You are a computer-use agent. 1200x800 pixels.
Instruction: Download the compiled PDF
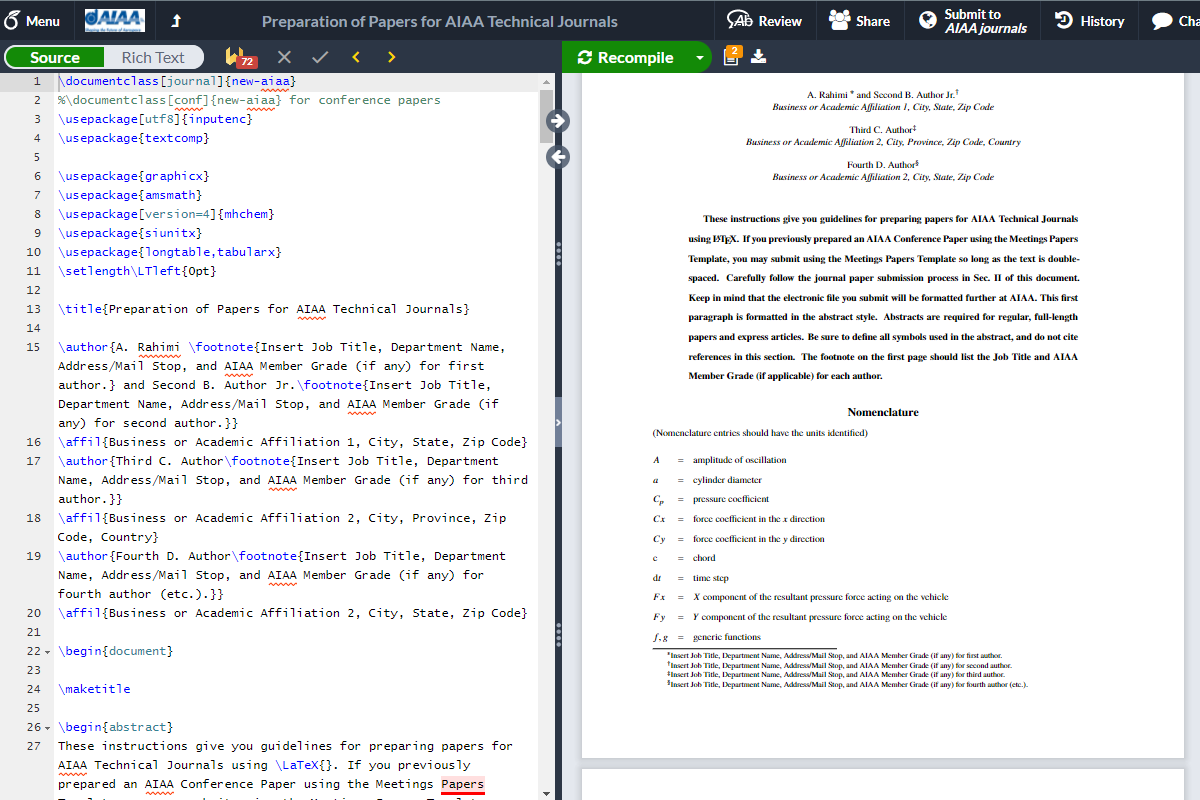(x=759, y=57)
